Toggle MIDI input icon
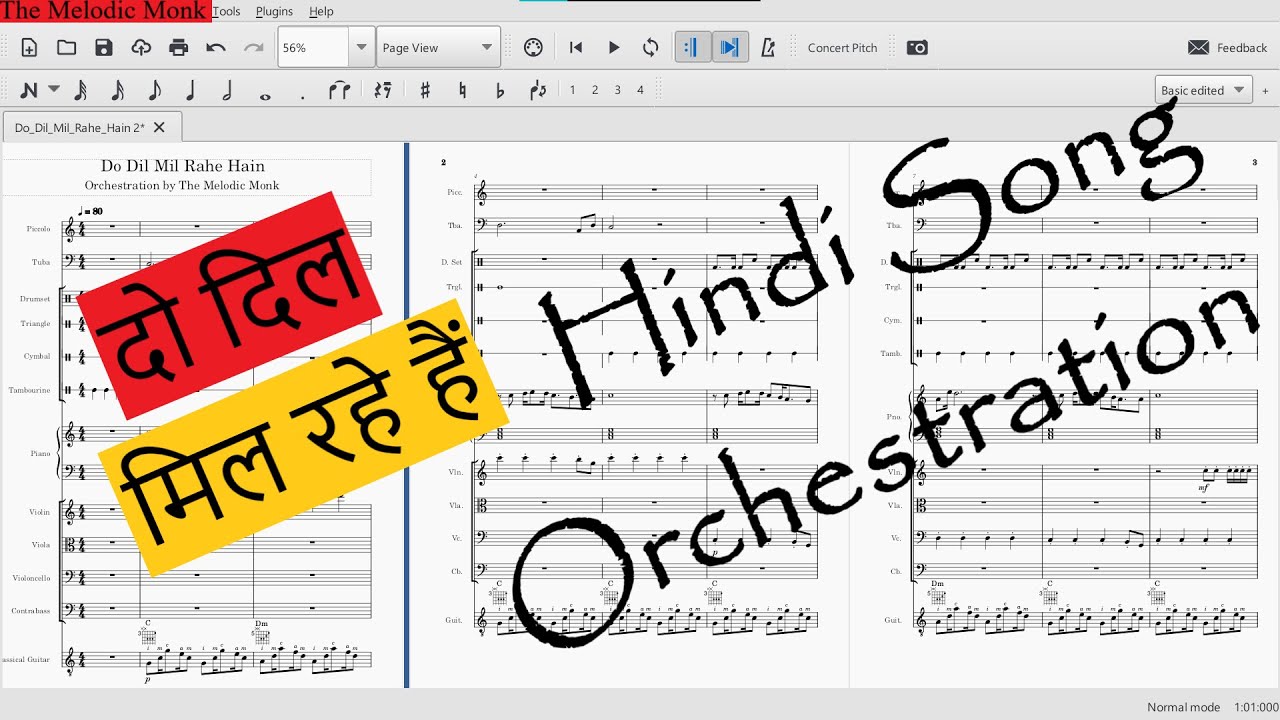This screenshot has height=720, width=1280. (x=533, y=48)
